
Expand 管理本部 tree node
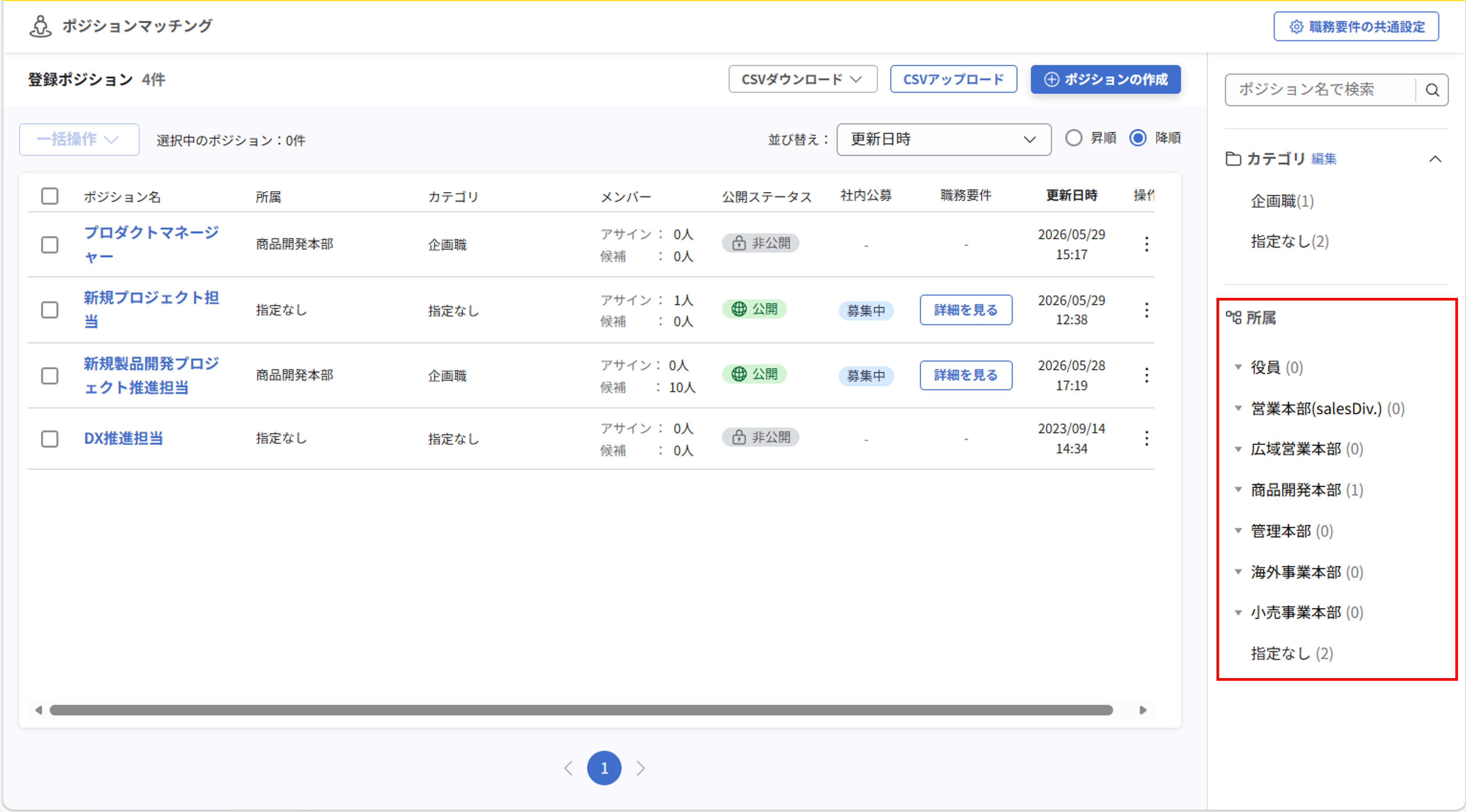point(1238,530)
